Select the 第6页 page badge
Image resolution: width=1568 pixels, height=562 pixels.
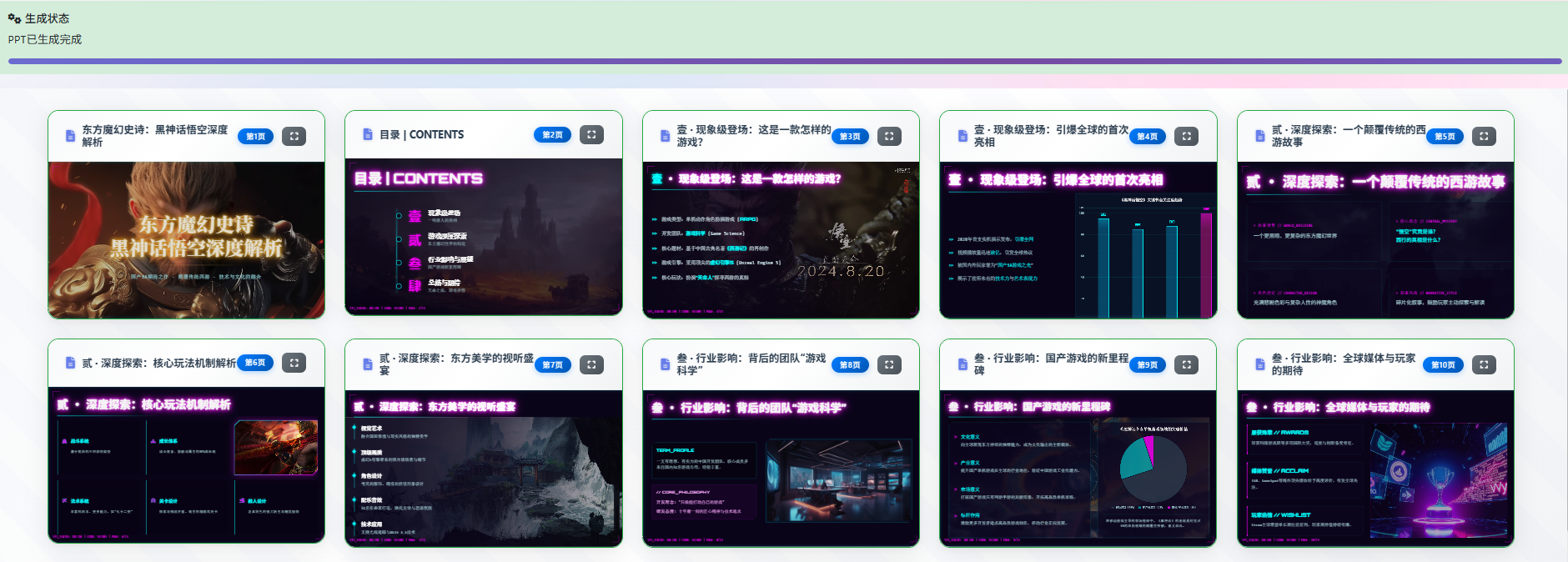click(x=255, y=363)
